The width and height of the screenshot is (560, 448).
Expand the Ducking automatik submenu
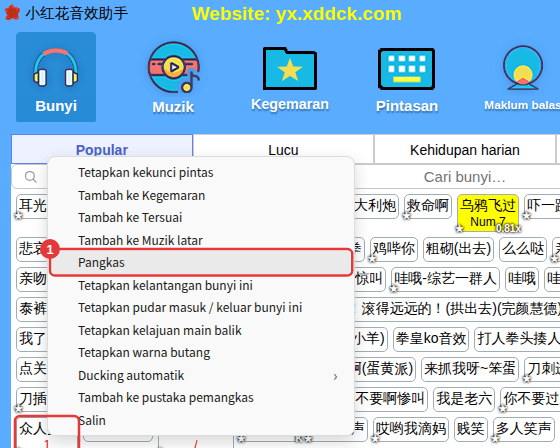pyautogui.click(x=201, y=375)
